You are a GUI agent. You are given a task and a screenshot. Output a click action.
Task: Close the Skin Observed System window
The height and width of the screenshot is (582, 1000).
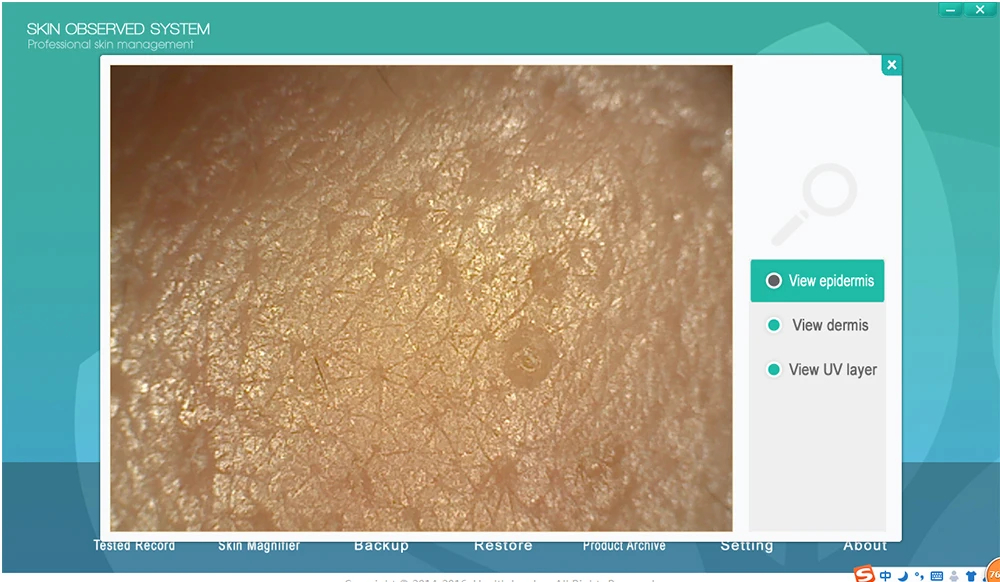[980, 10]
